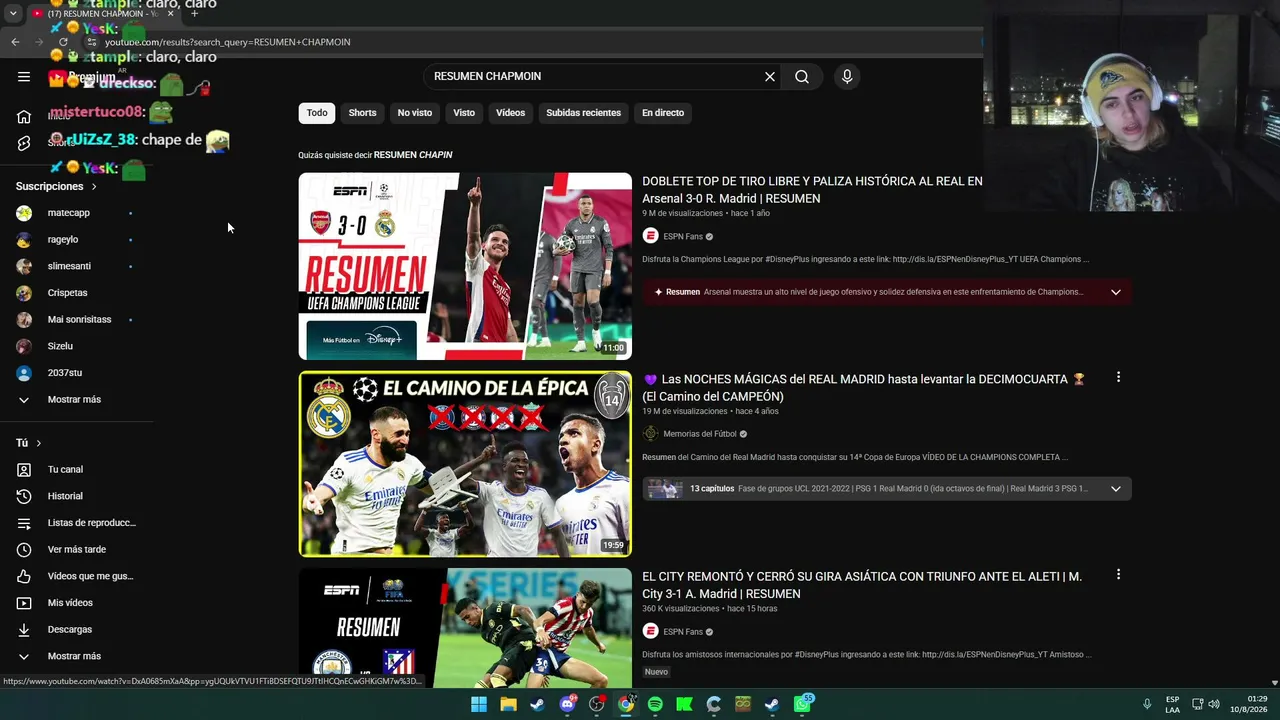
Task: Open ESPN Fans channel of Arsenal video
Action: [683, 237]
